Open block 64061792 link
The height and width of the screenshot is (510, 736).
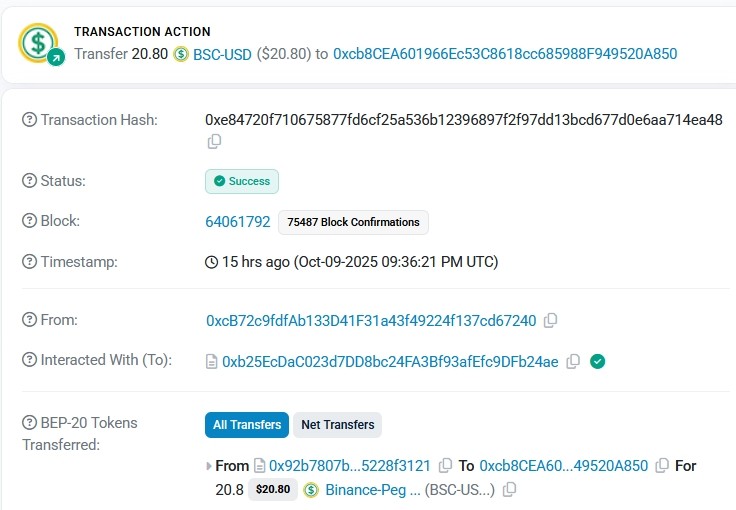pos(238,222)
